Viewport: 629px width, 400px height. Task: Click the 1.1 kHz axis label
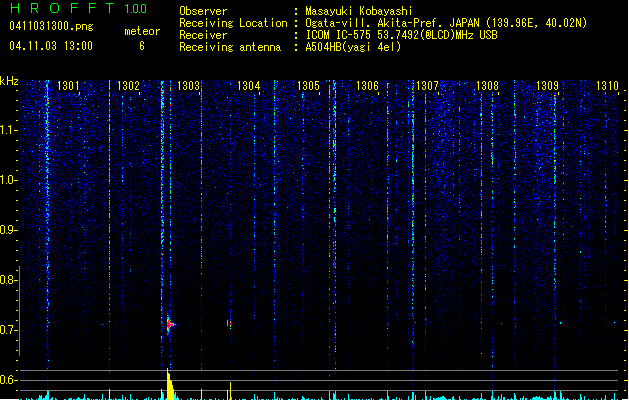(x=8, y=130)
